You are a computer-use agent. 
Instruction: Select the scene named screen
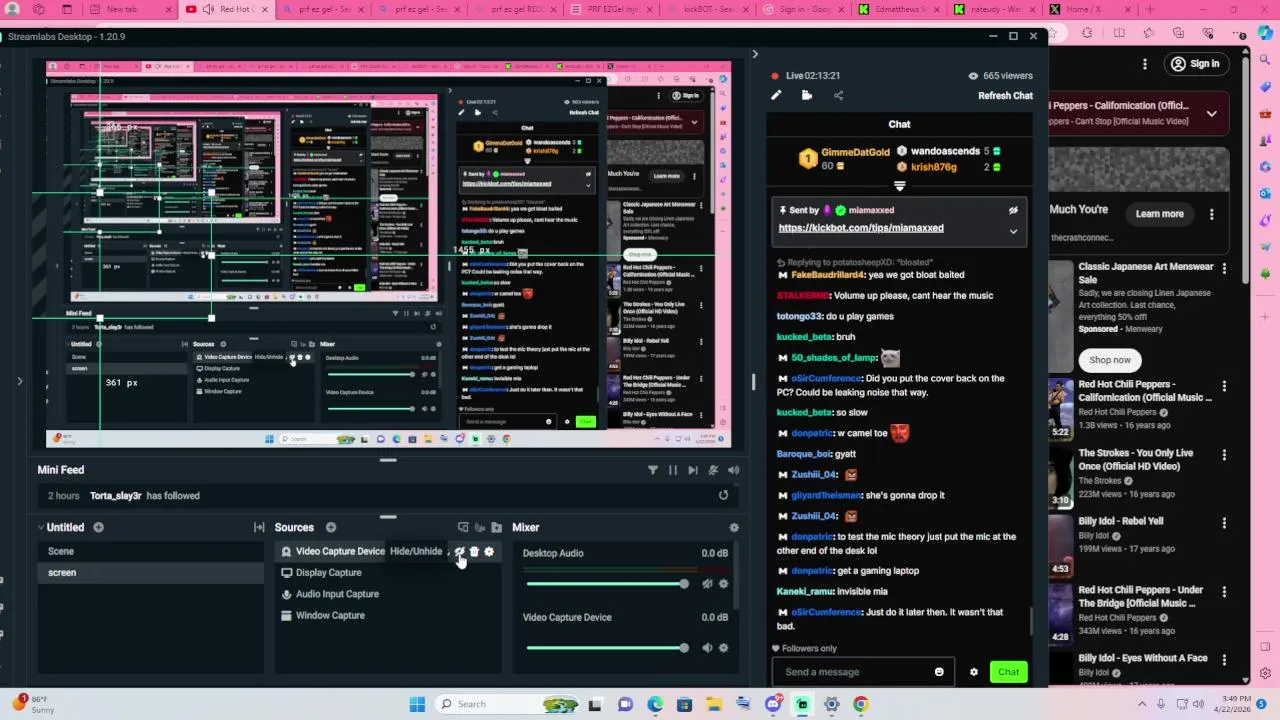coord(152,573)
